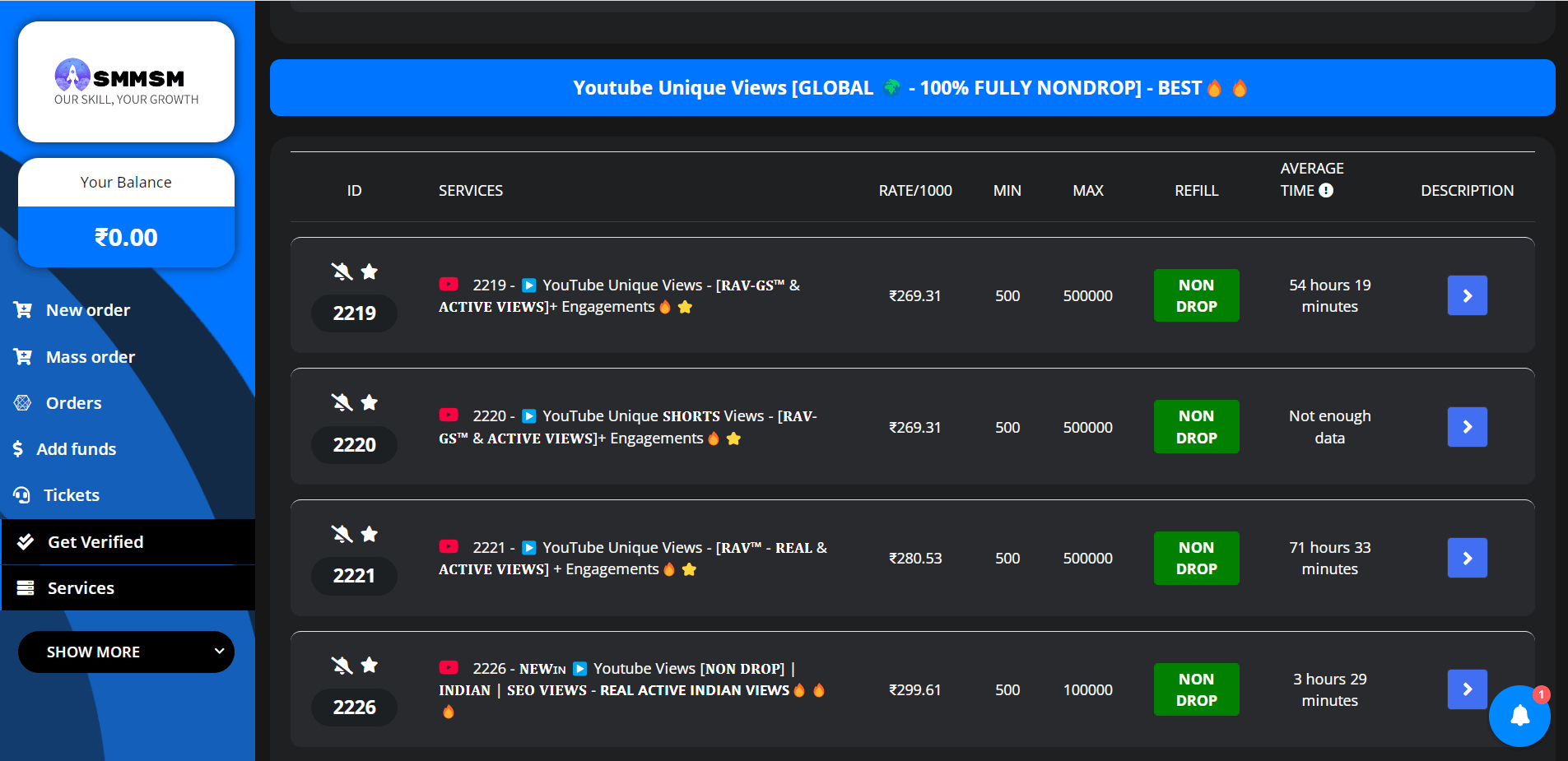The height and width of the screenshot is (761, 1568).
Task: Click the Youtube Unique Views category banner
Action: pos(912,88)
